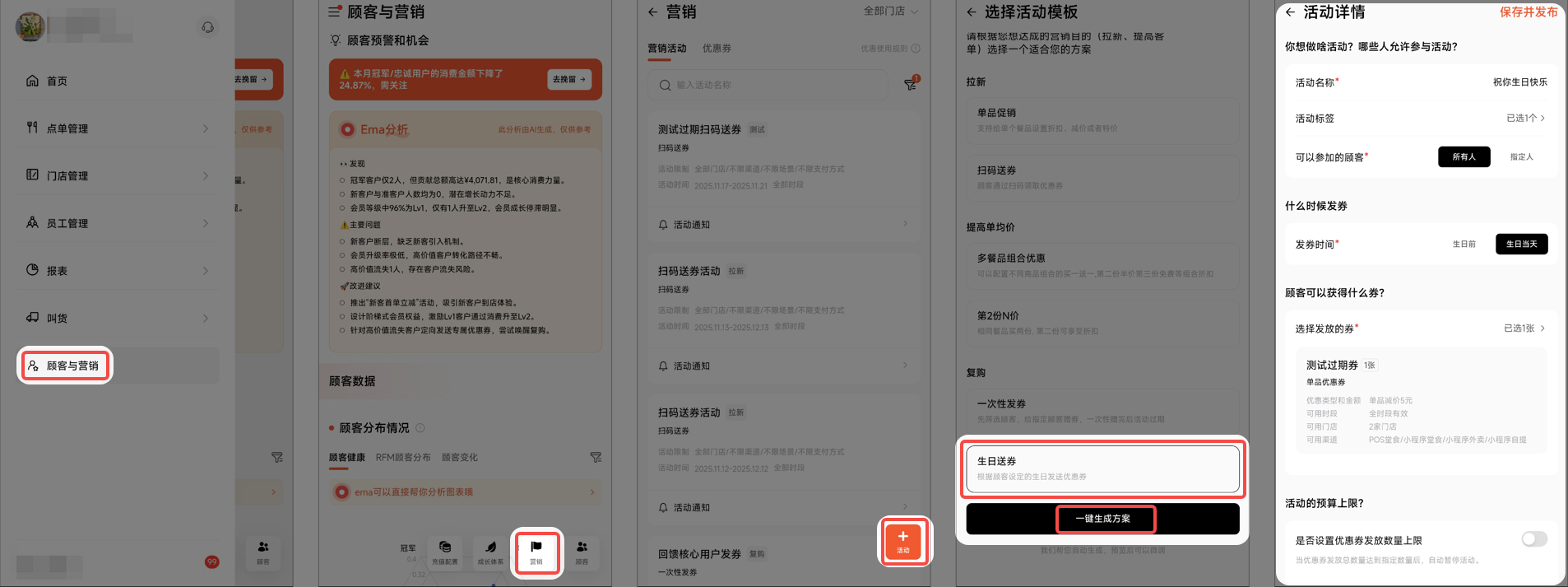Choose 生日前 as coupon send time

point(1464,245)
